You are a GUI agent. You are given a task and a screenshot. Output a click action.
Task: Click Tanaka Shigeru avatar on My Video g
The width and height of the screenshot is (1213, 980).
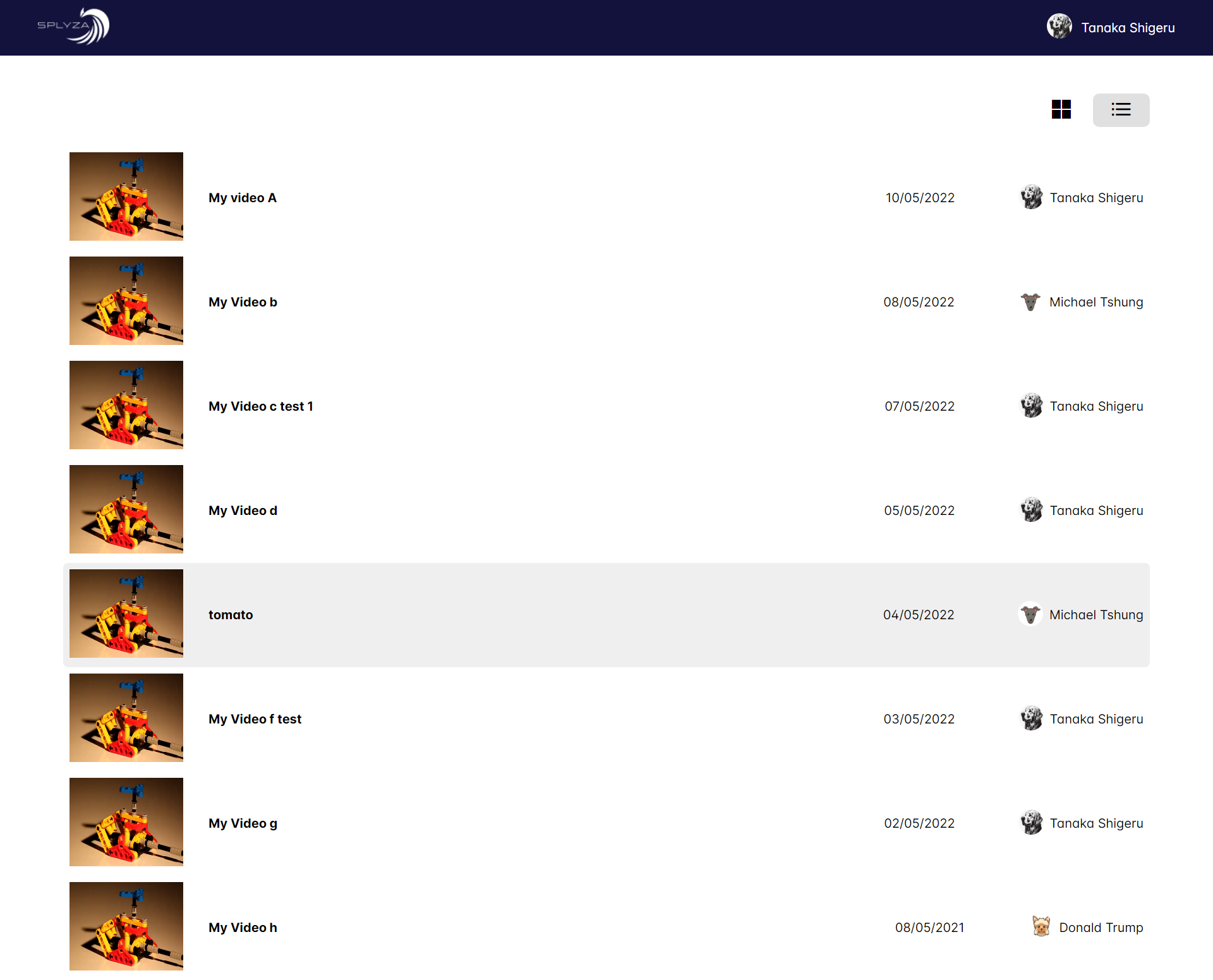(1031, 823)
